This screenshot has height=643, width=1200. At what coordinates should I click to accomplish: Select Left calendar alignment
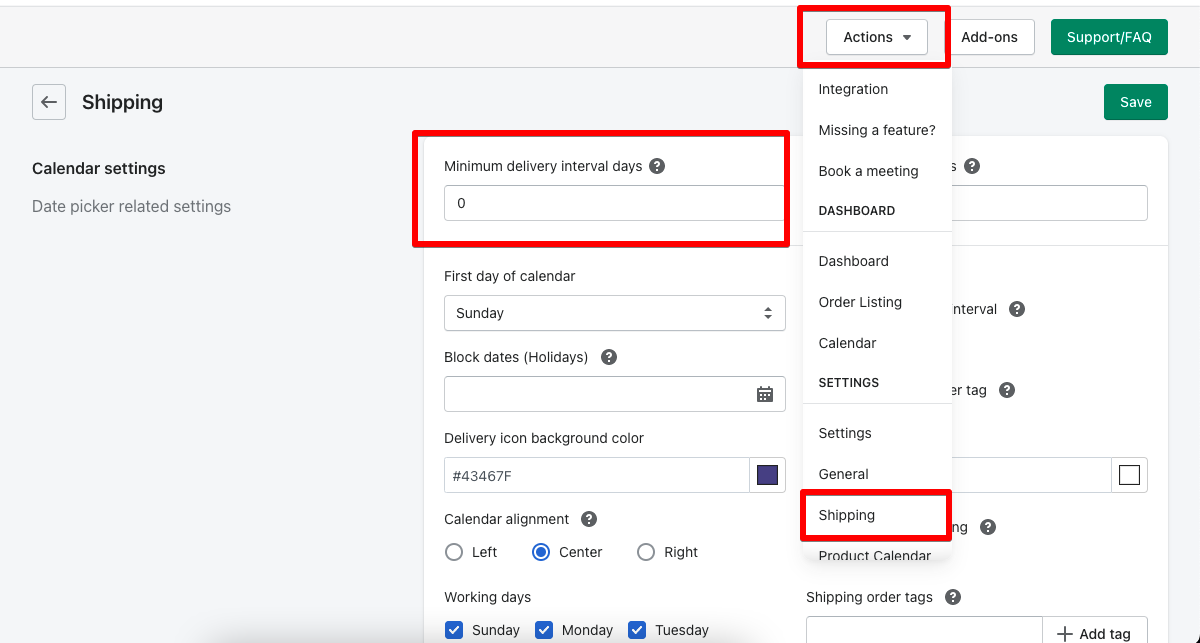[x=454, y=552]
